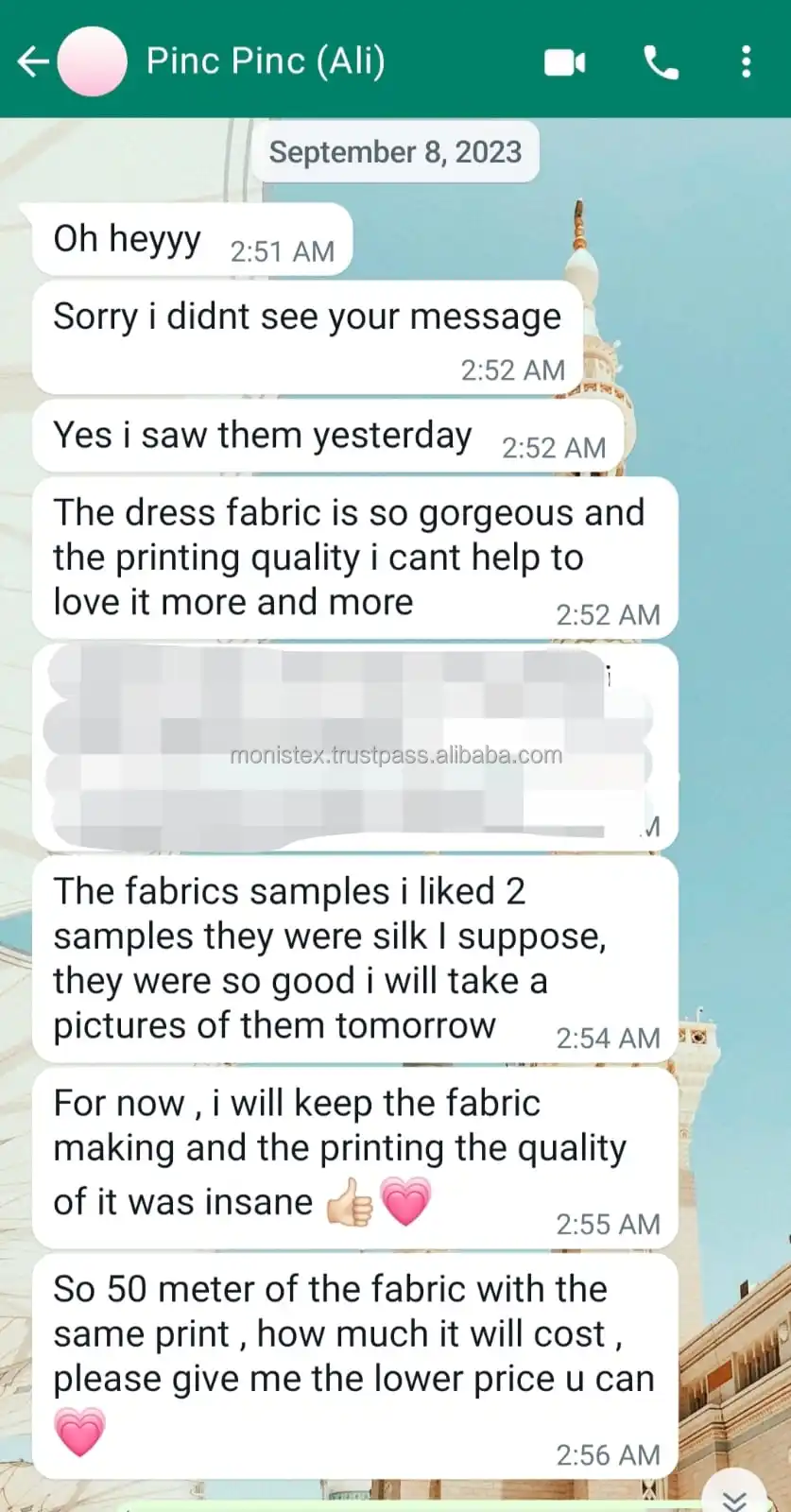Tap the "fabrics samples i liked 2" message
791x1512 pixels.
coord(355,959)
